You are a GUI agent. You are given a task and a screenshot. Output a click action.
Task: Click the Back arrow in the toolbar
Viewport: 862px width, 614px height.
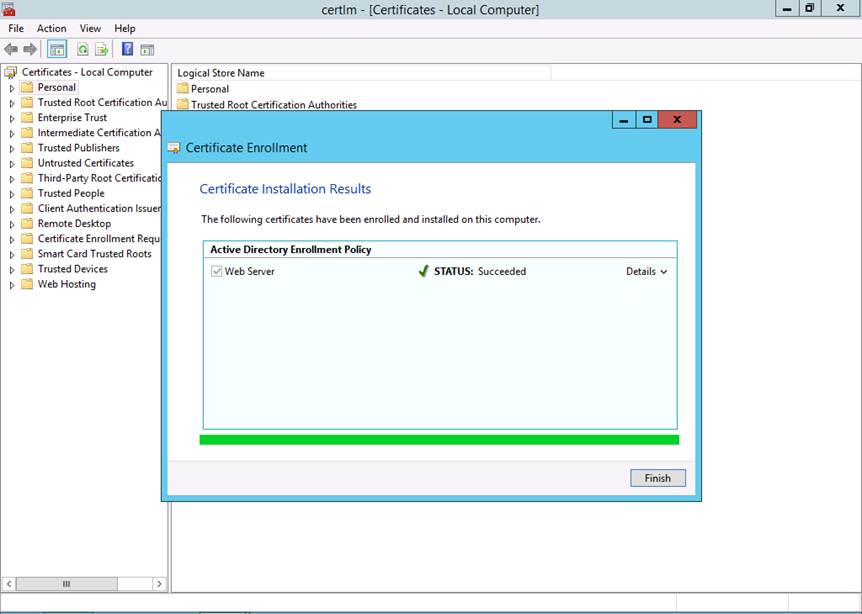[x=12, y=49]
